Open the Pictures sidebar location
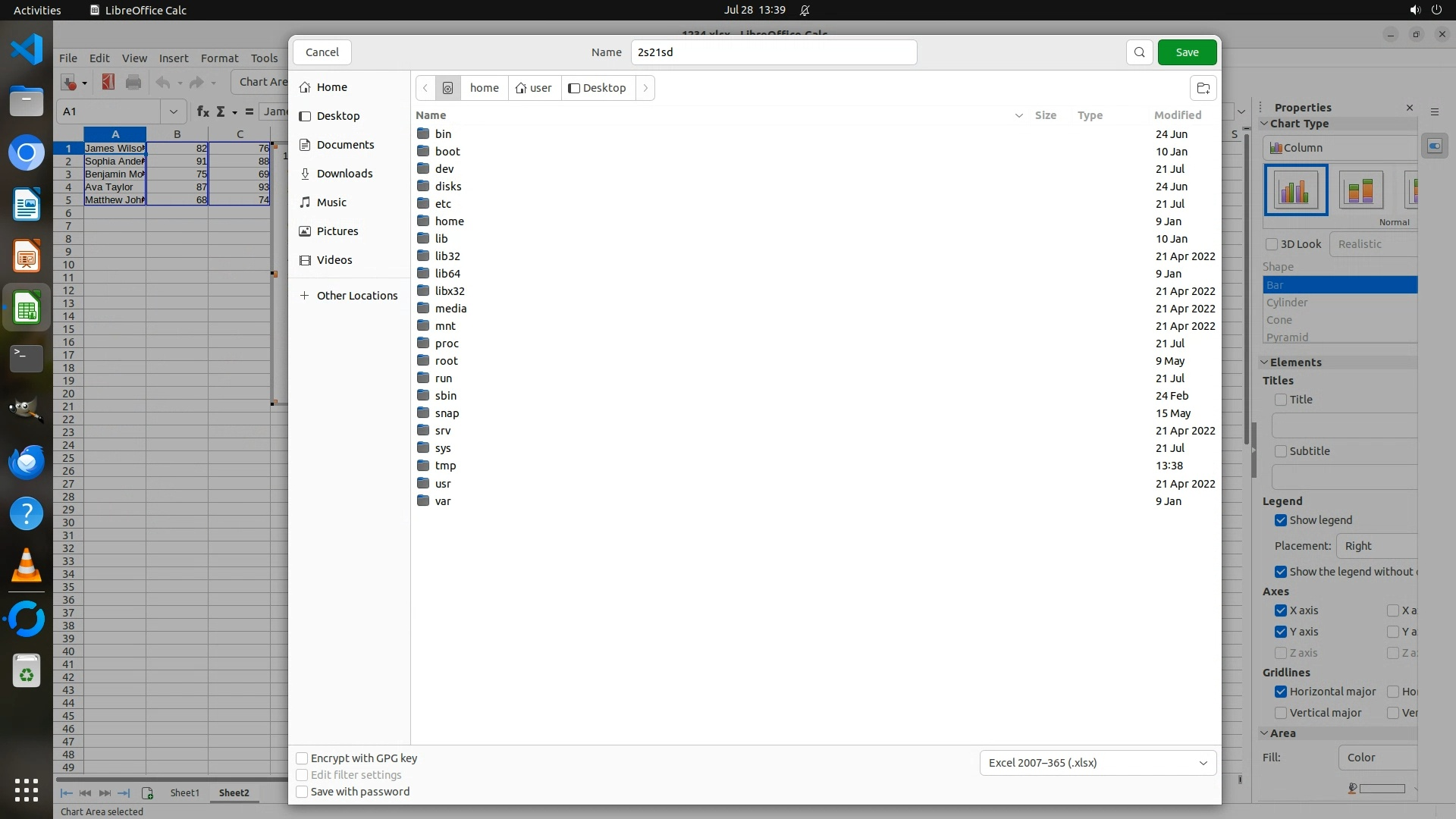This screenshot has height=819, width=1456. 337,231
